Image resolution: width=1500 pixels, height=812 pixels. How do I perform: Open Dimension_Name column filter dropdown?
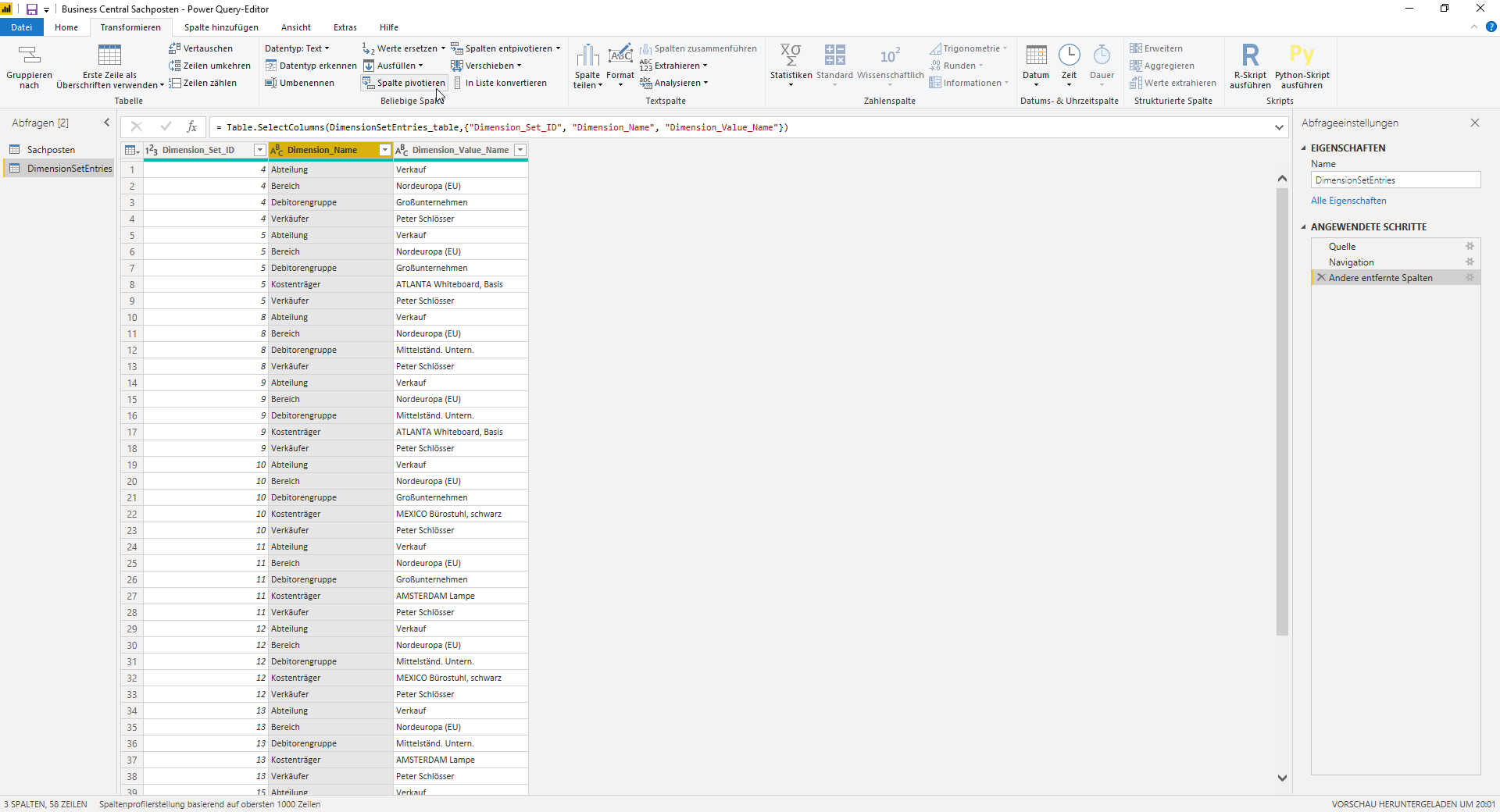pos(384,150)
